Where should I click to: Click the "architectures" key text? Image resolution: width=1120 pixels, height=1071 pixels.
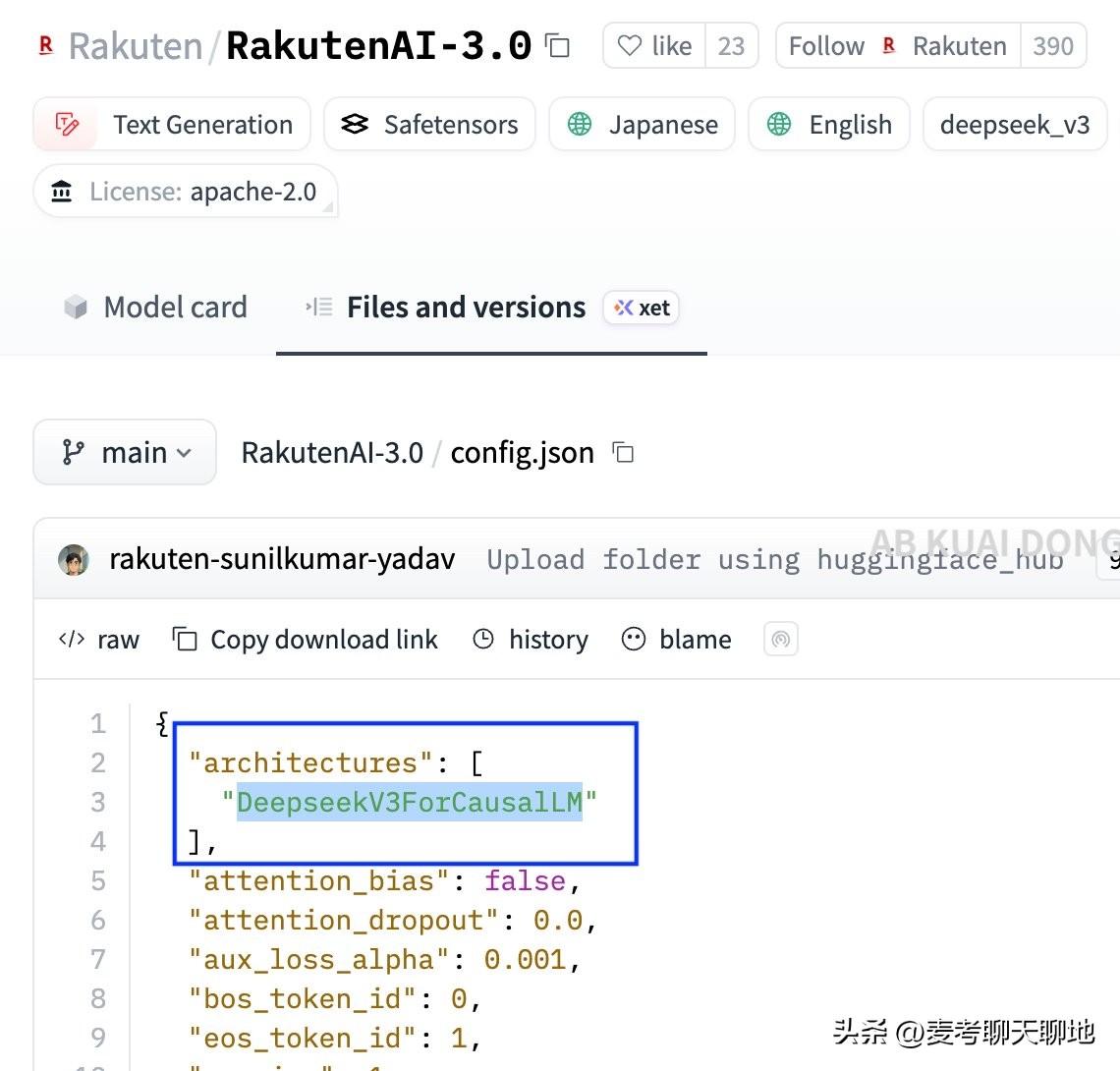tap(310, 763)
